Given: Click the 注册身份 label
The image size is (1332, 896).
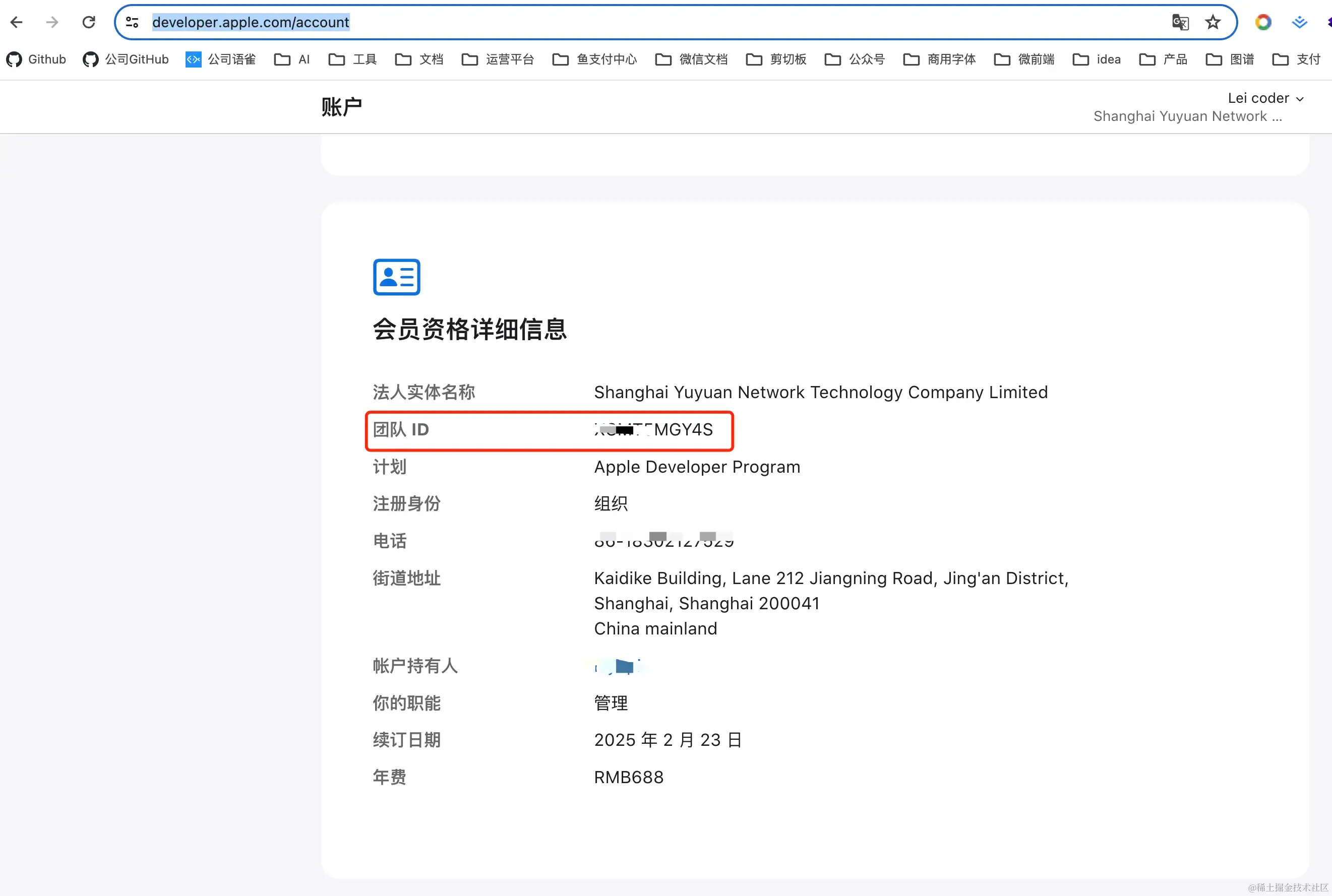Looking at the screenshot, I should click(406, 504).
